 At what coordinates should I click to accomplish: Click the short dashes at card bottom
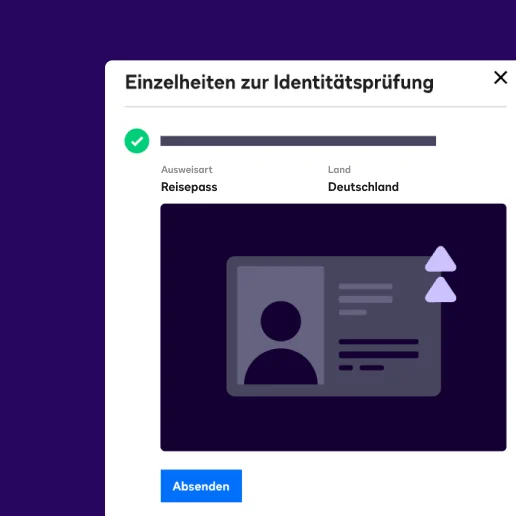click(x=361, y=368)
